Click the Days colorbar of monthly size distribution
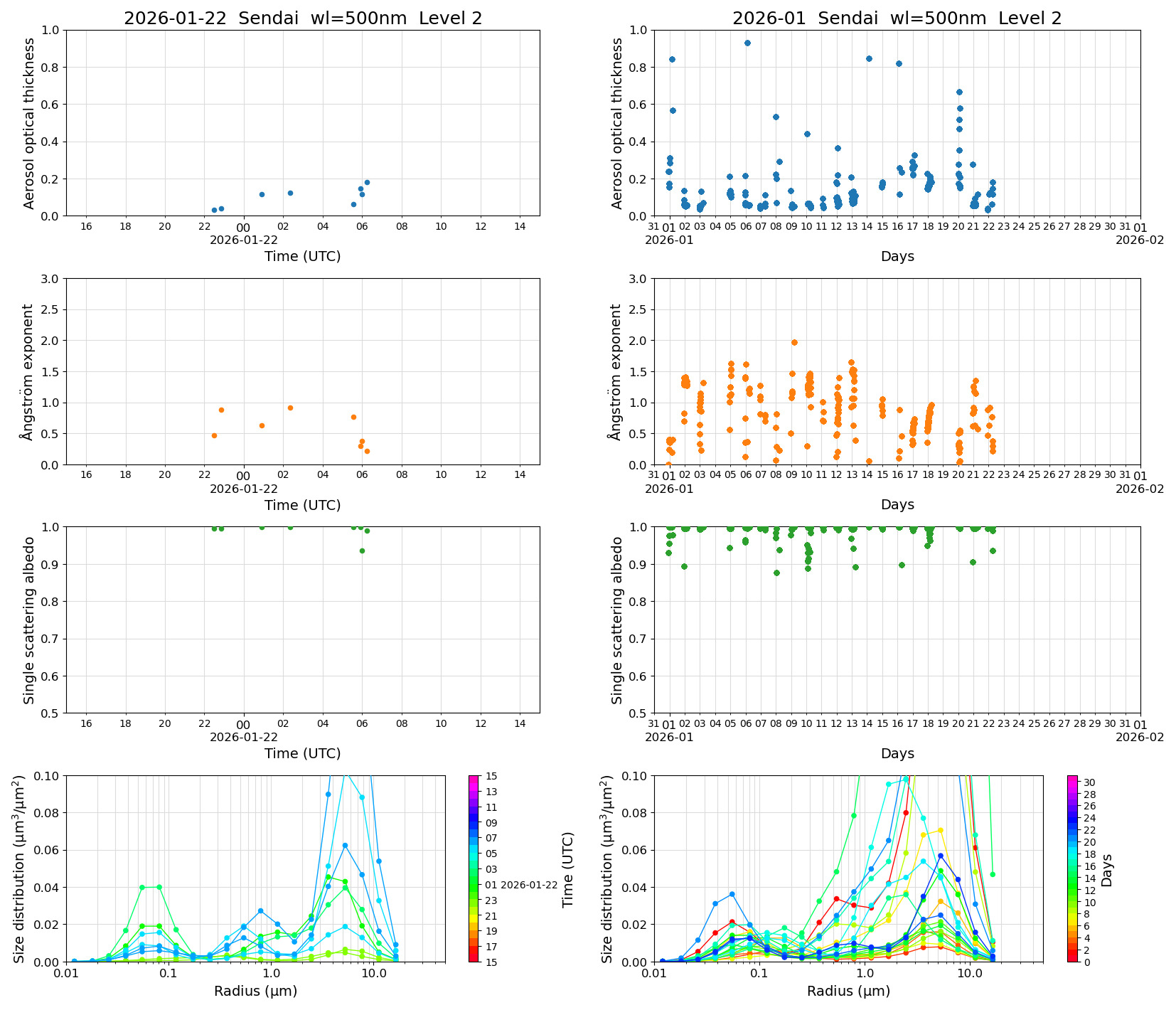Viewport: 1176px width, 1010px height. click(1072, 868)
